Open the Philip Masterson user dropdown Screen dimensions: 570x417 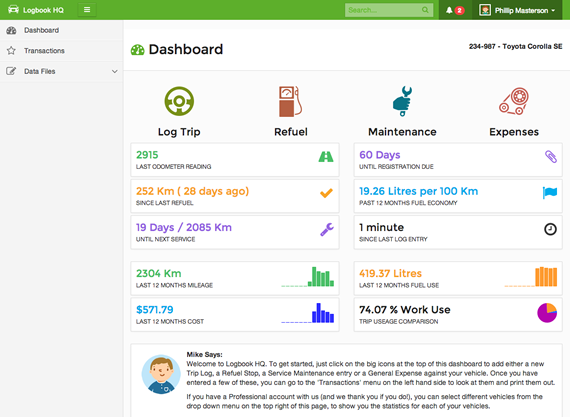[x=517, y=10]
